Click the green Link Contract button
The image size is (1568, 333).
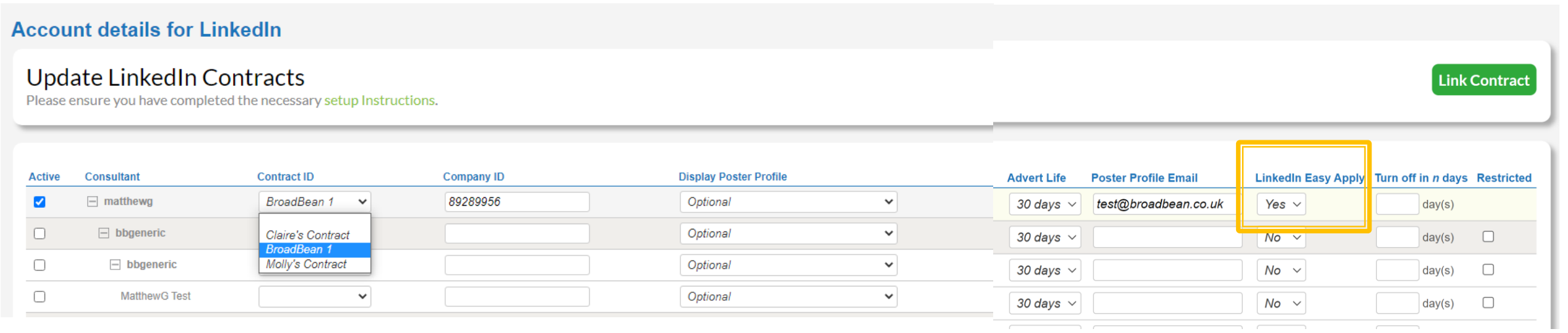point(1483,80)
